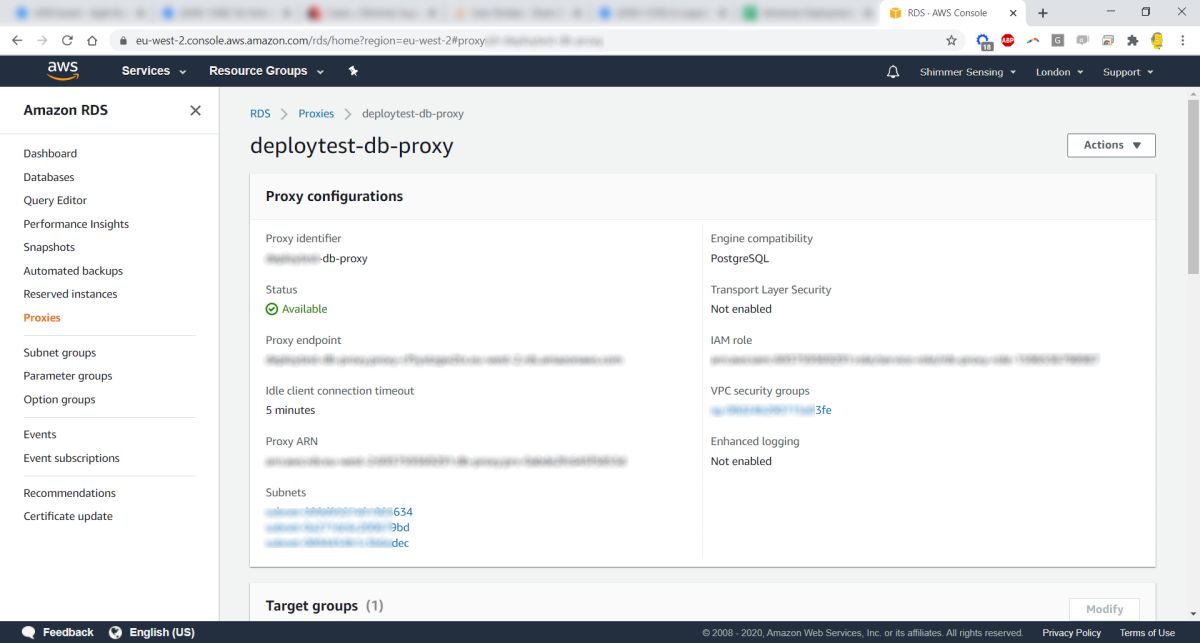Viewport: 1200px width, 643px height.
Task: Click Proxies breadcrumb link
Action: pyautogui.click(x=316, y=114)
